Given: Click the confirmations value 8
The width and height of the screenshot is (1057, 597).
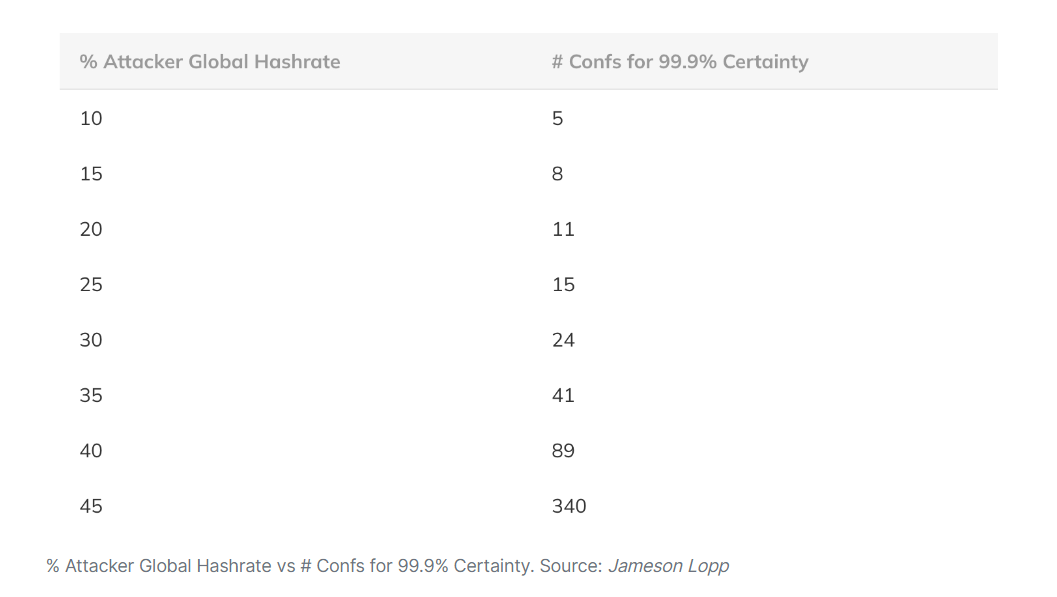Looking at the screenshot, I should pyautogui.click(x=557, y=174).
